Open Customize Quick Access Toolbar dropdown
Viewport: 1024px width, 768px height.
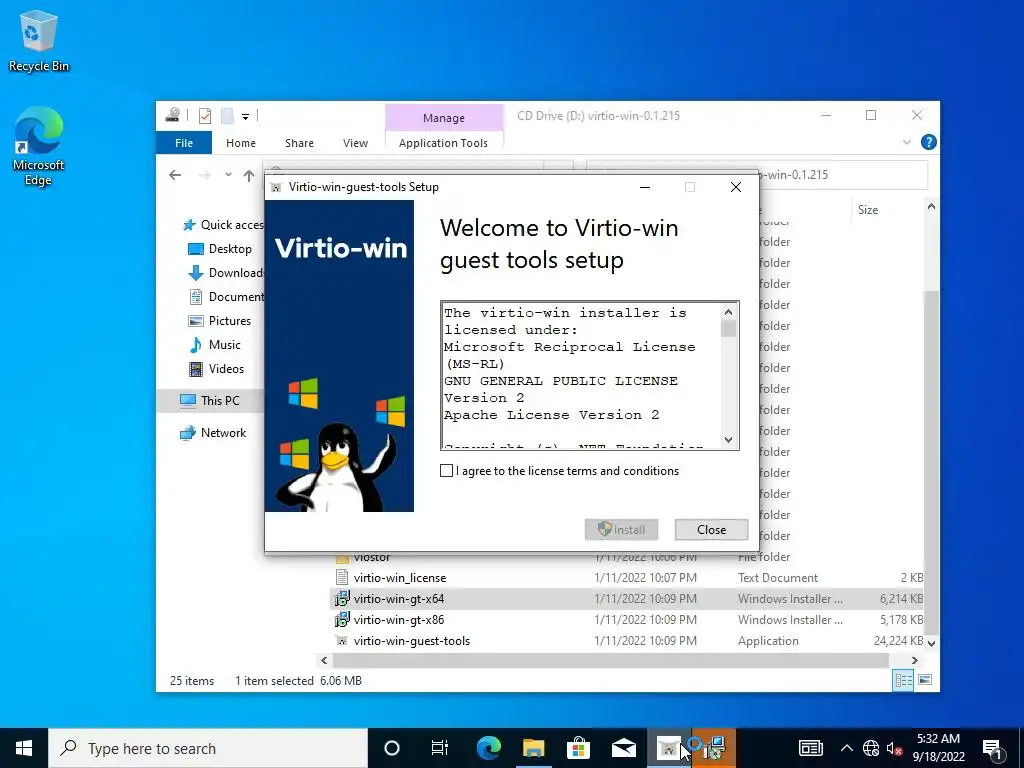(x=246, y=117)
